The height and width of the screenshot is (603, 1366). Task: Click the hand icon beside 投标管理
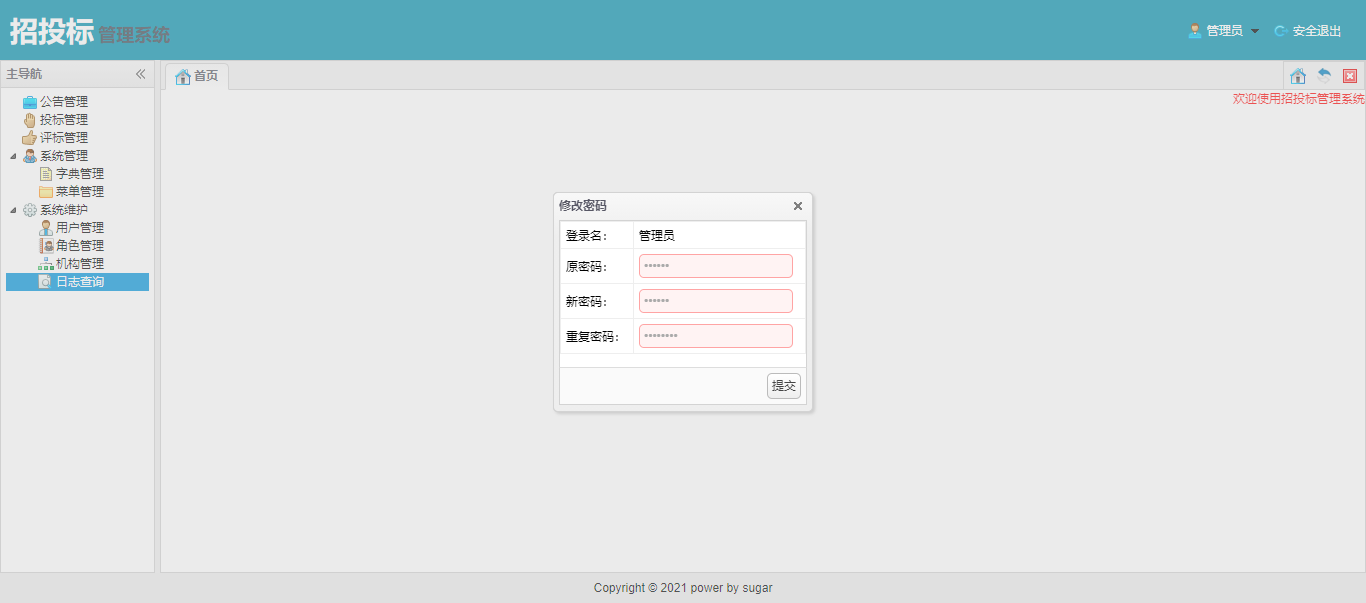click(30, 120)
